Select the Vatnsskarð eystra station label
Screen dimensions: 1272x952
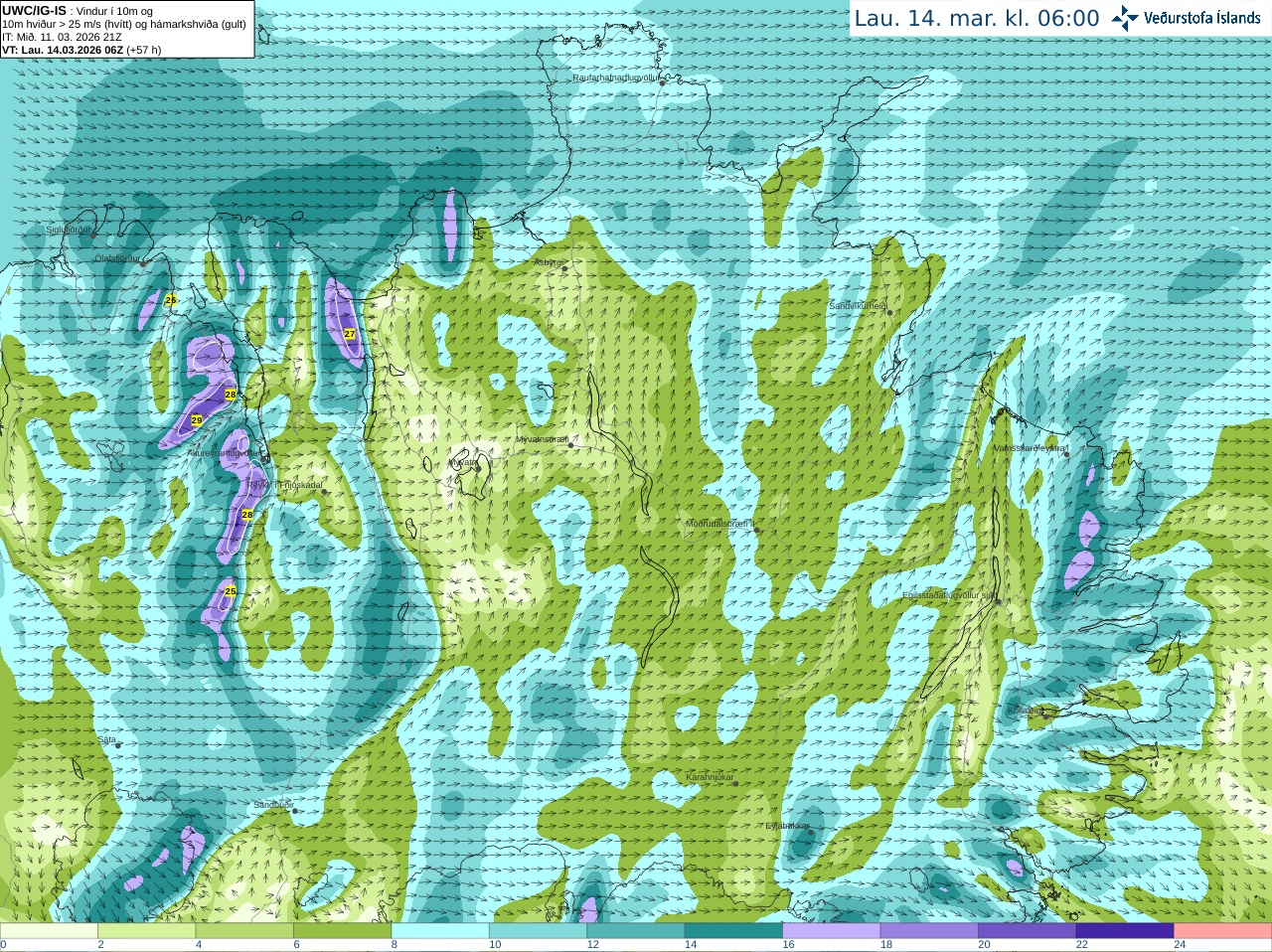1030,448
